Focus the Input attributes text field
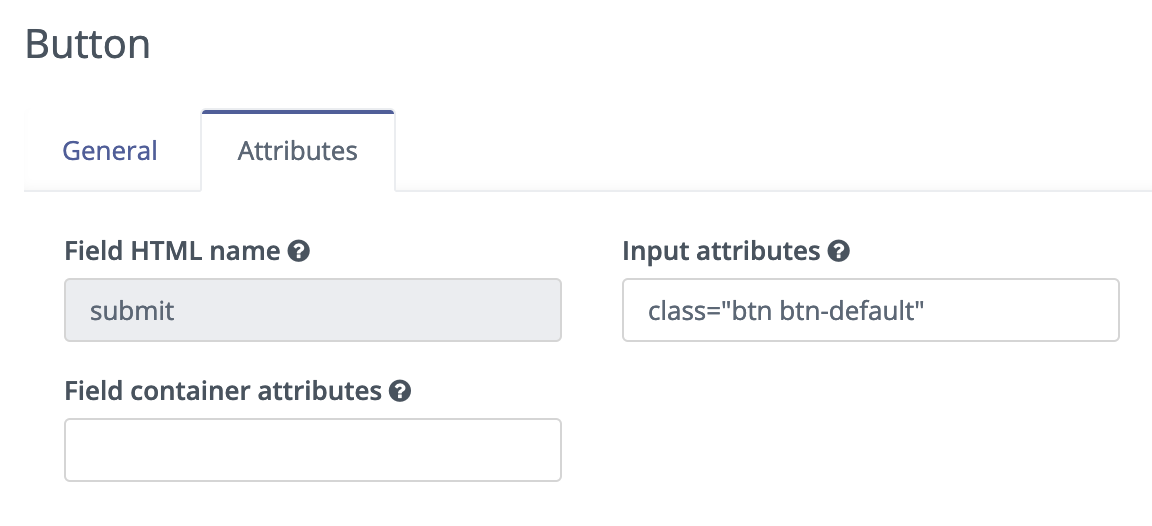 coord(871,310)
